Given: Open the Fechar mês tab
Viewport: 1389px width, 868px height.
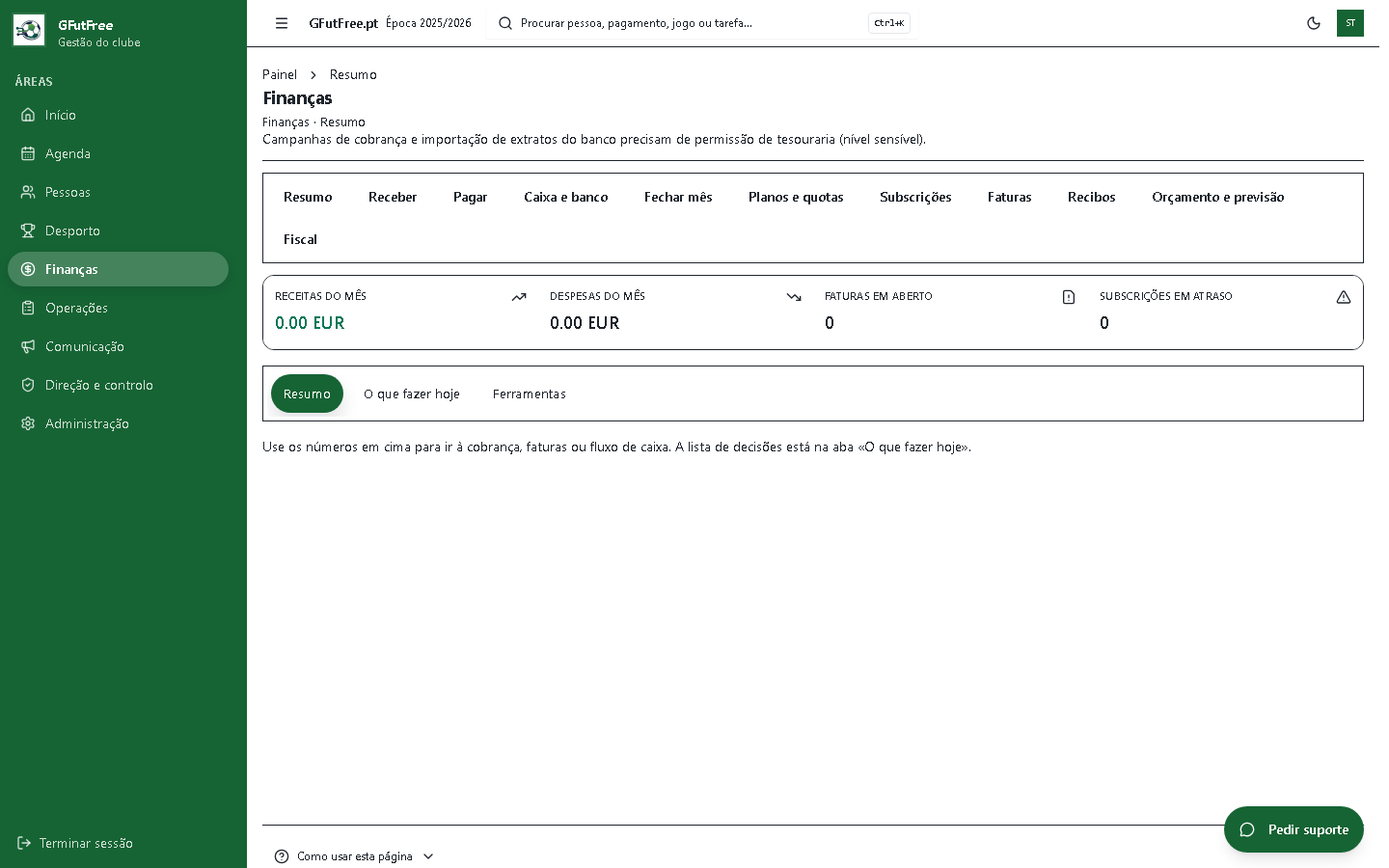Looking at the screenshot, I should point(678,197).
